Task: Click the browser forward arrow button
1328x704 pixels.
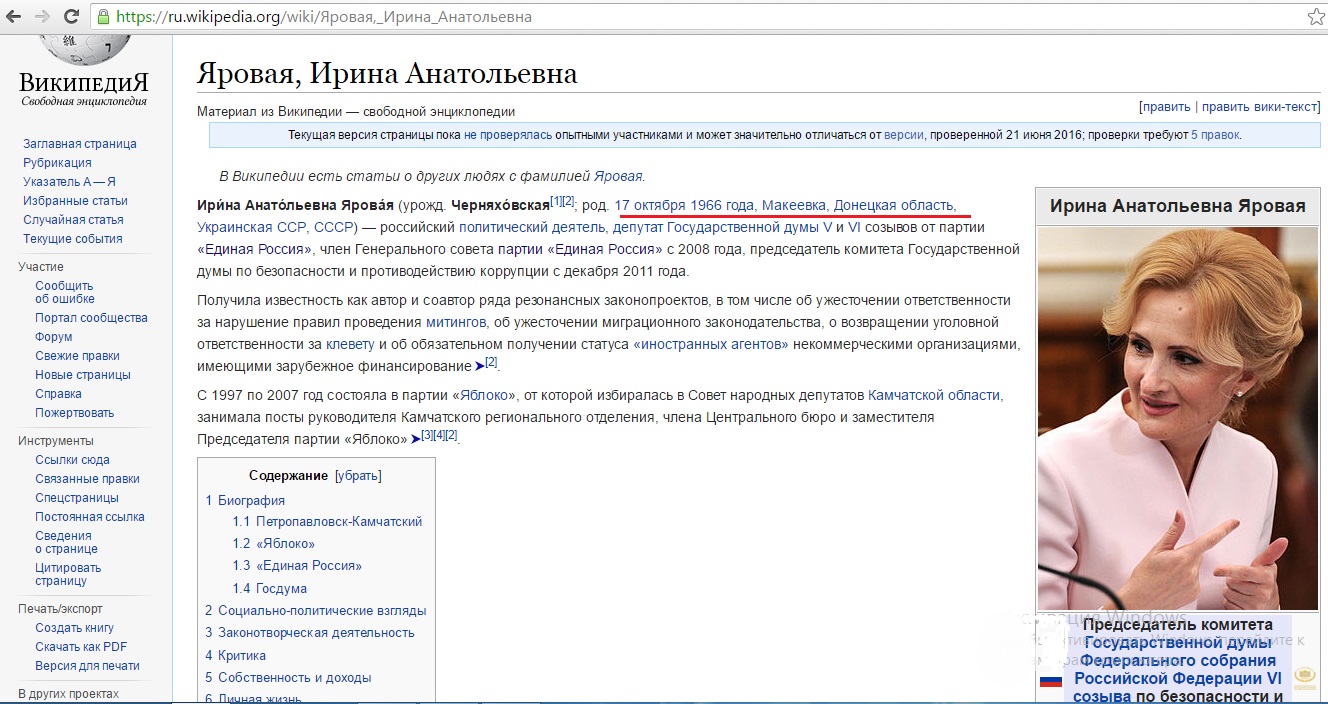Action: click(x=42, y=17)
